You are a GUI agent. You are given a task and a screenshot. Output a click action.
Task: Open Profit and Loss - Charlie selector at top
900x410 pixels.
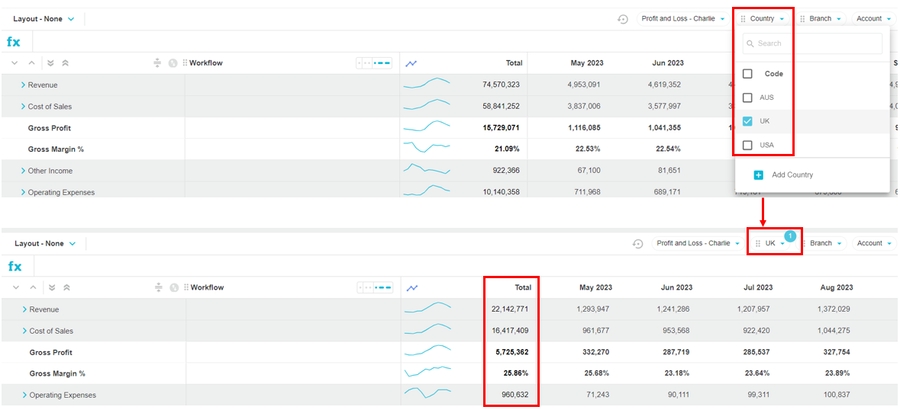[x=683, y=19]
